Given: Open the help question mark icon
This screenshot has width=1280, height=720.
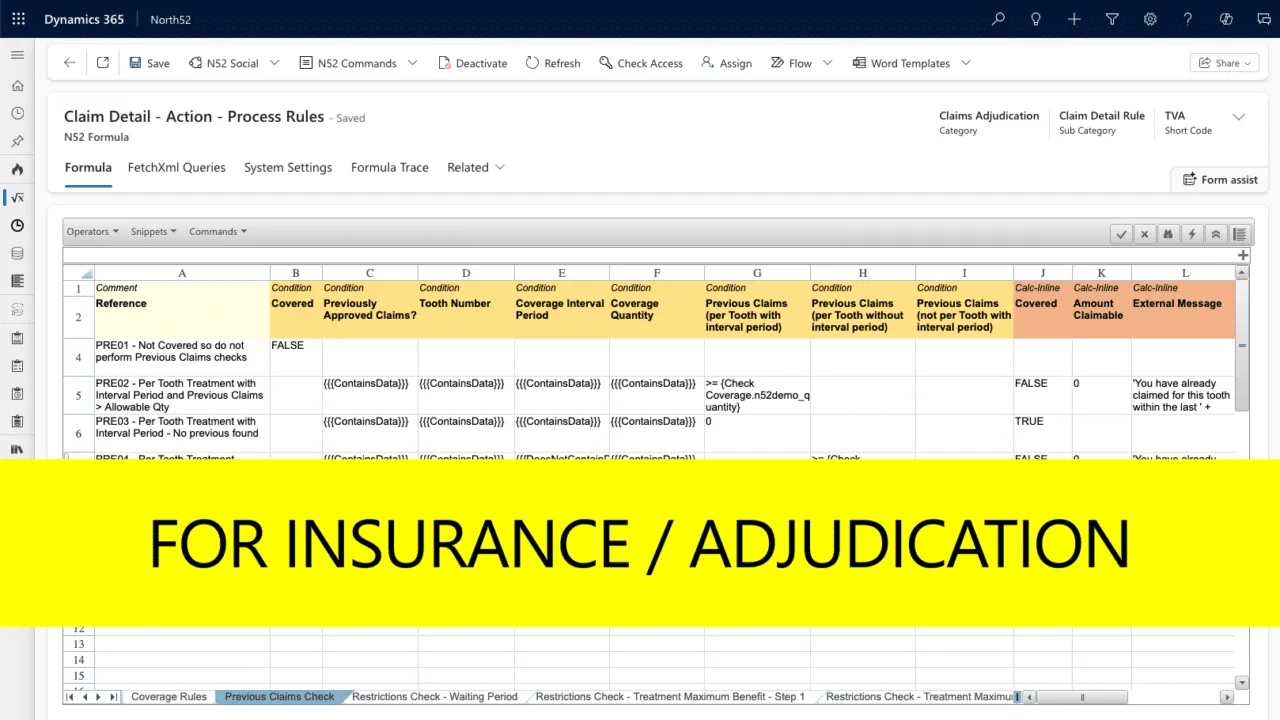Looking at the screenshot, I should coord(1188,19).
